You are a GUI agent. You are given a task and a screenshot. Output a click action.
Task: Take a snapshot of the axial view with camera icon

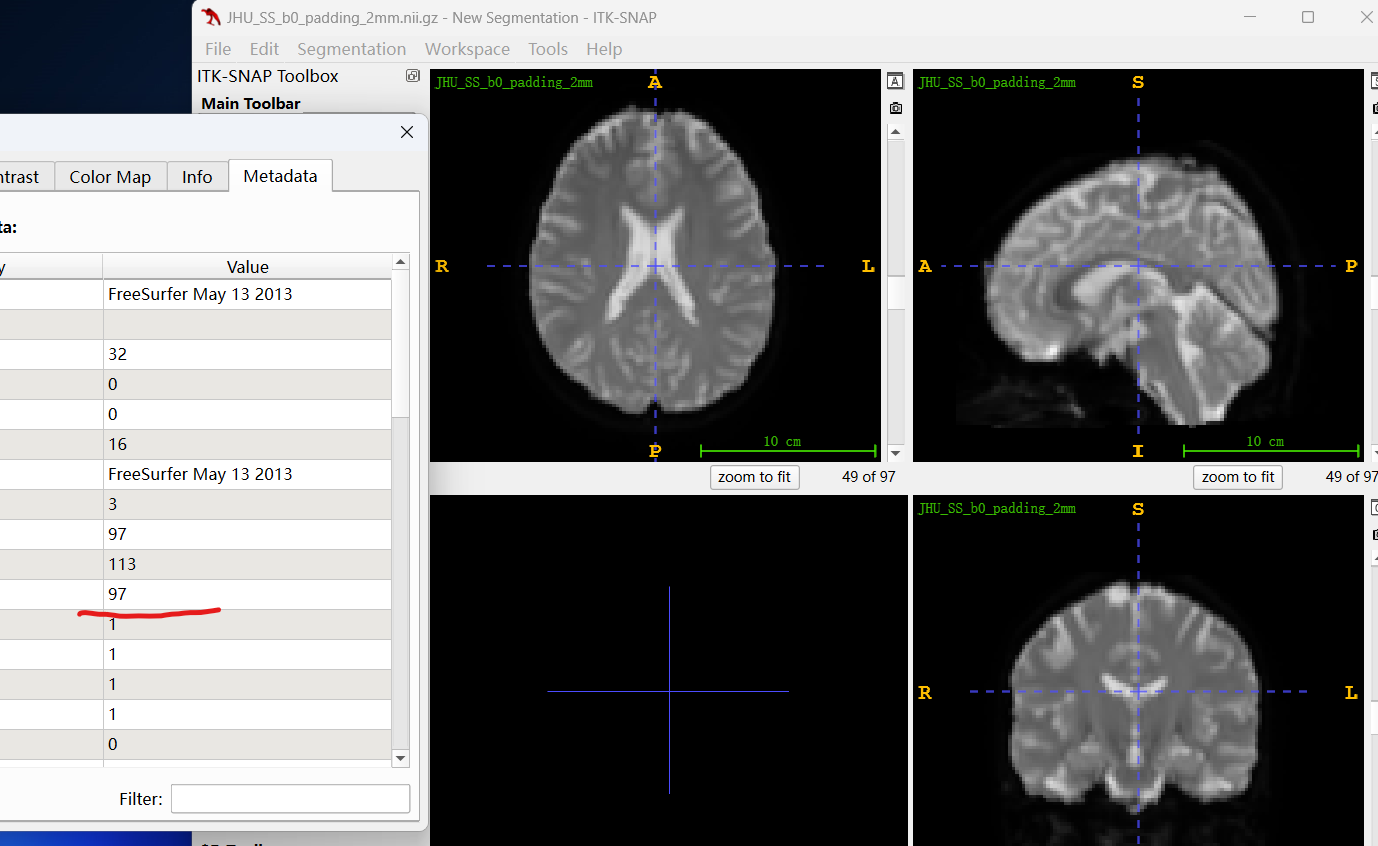point(895,108)
